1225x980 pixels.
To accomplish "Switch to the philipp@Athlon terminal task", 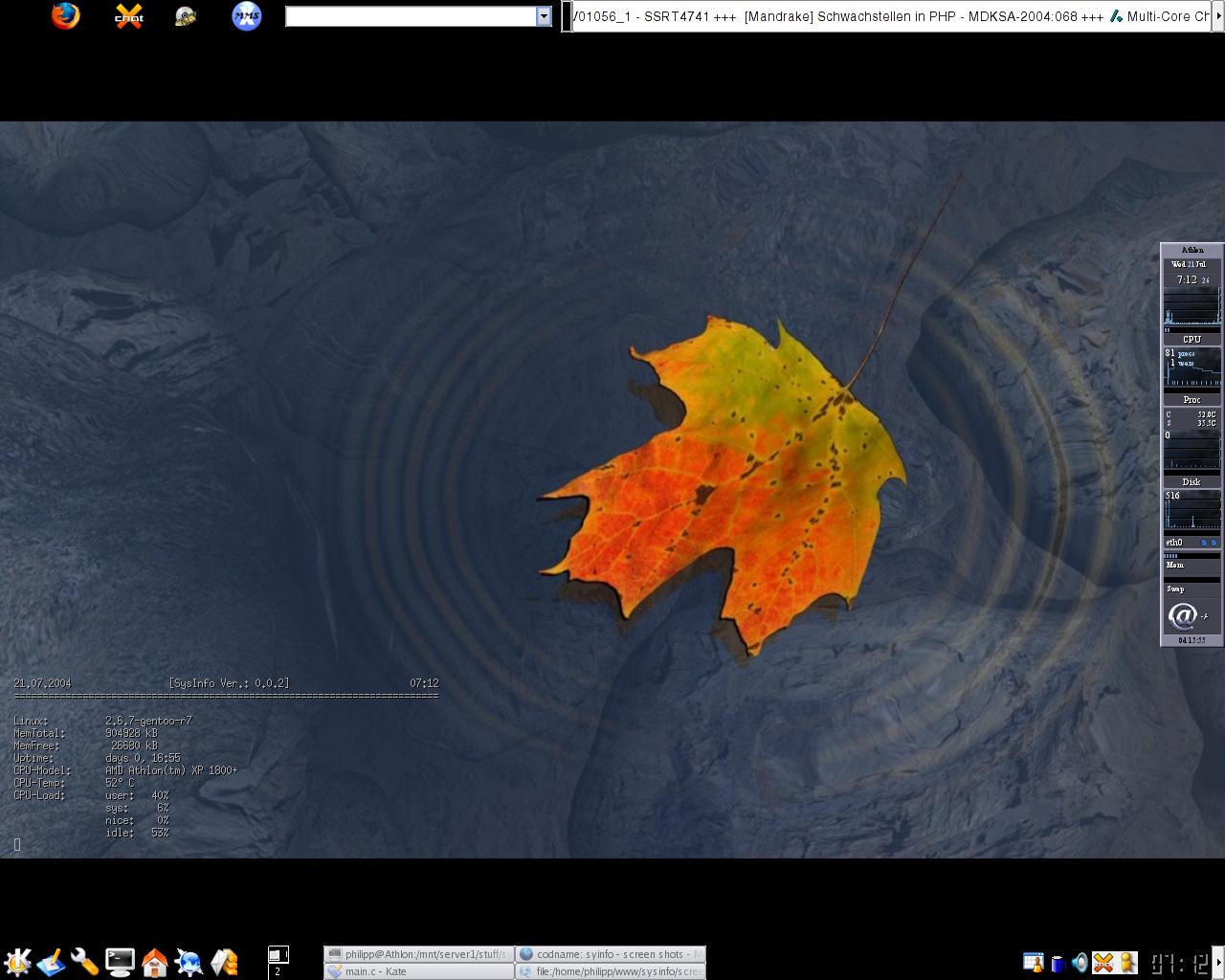I will click(418, 954).
